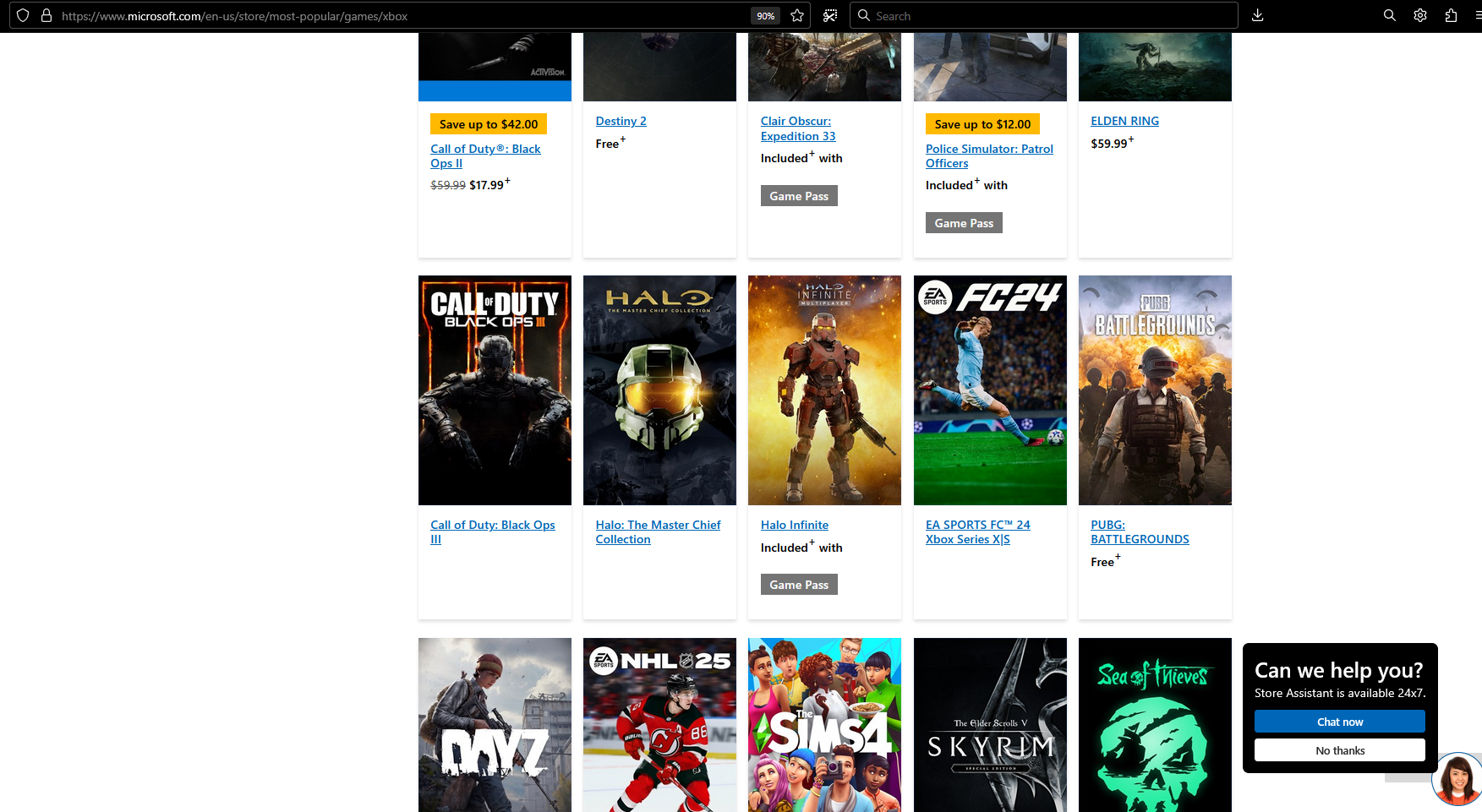Open Police Simulator: Patrol Officers link

989,156
